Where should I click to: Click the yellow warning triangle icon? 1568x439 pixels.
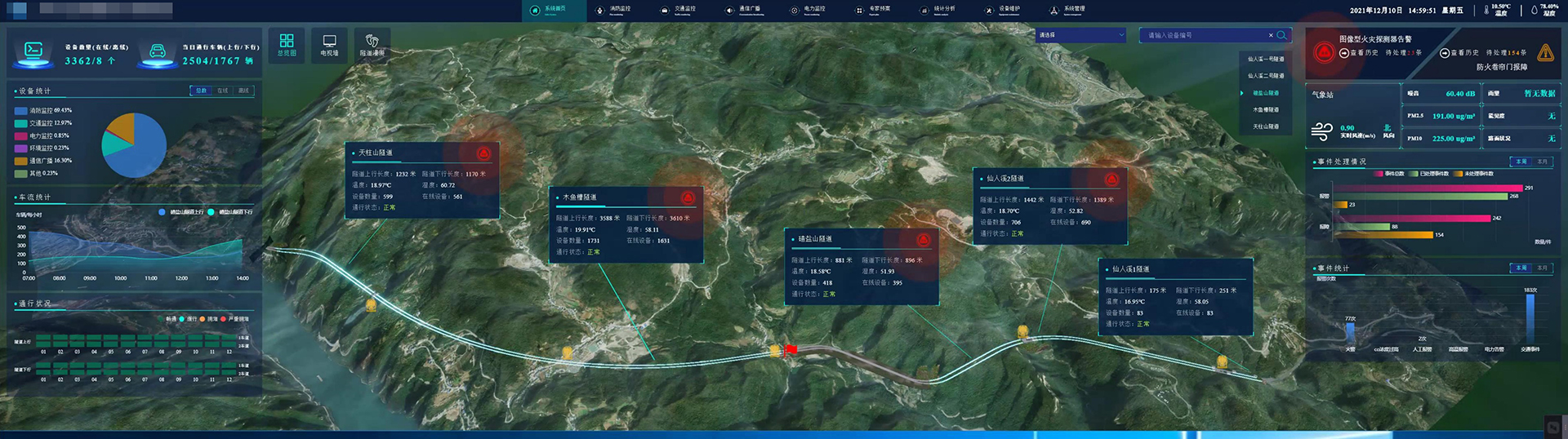tap(1545, 53)
